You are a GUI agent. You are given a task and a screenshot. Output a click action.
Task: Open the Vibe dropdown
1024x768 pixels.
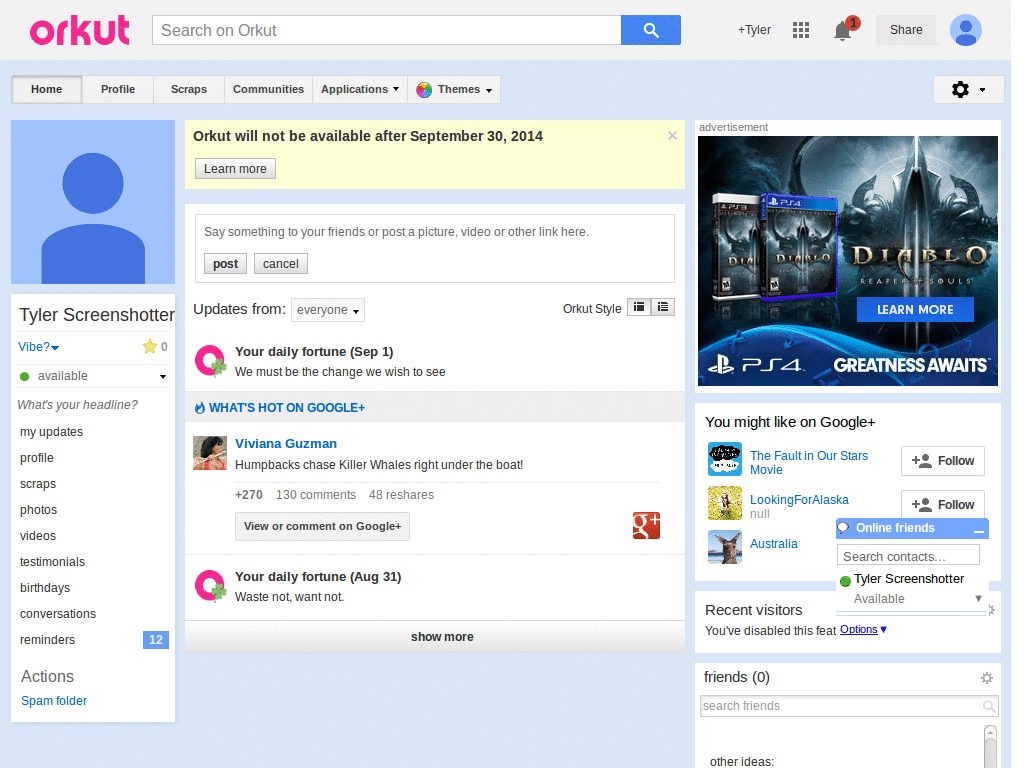tap(38, 347)
